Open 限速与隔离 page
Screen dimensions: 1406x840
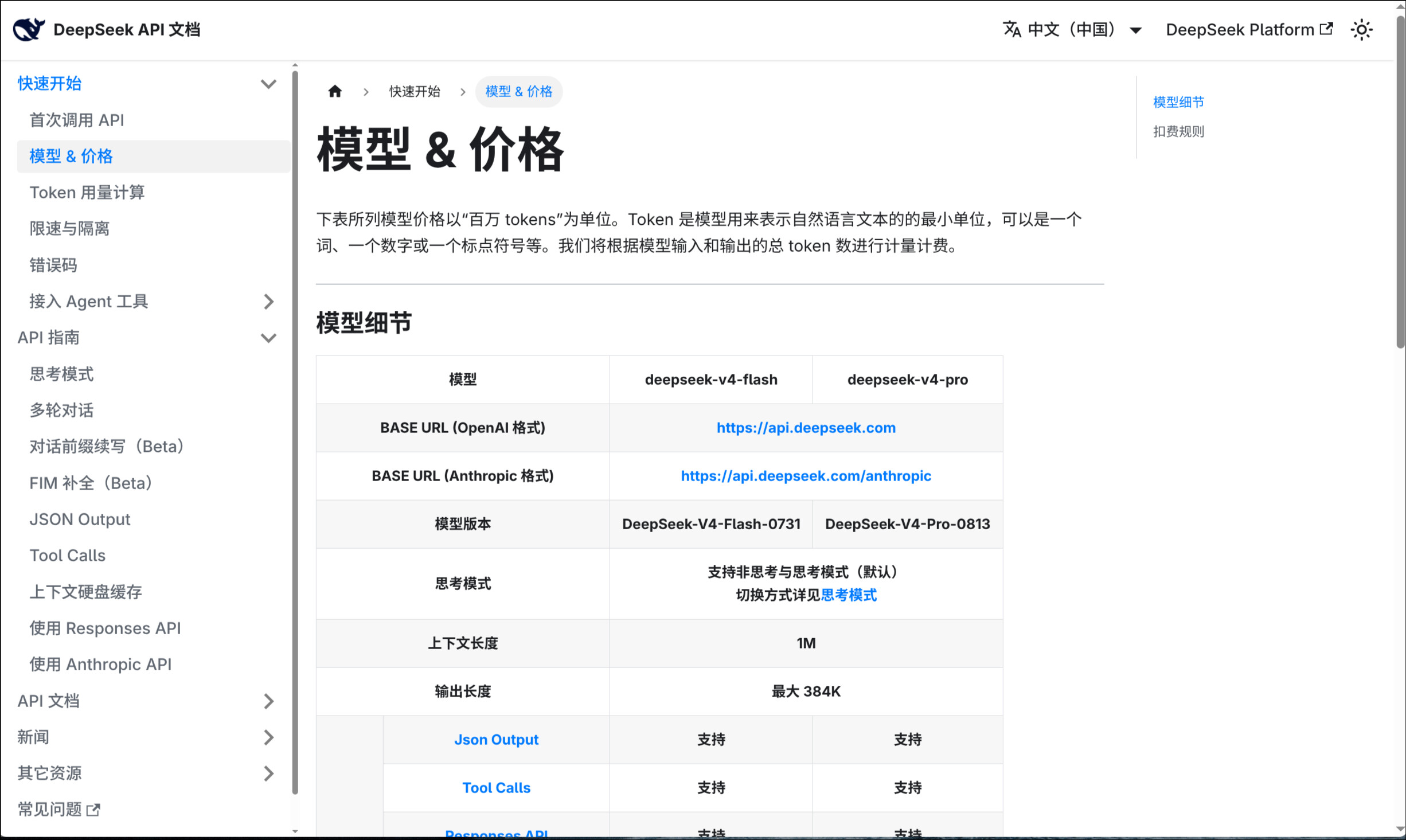pos(69,229)
